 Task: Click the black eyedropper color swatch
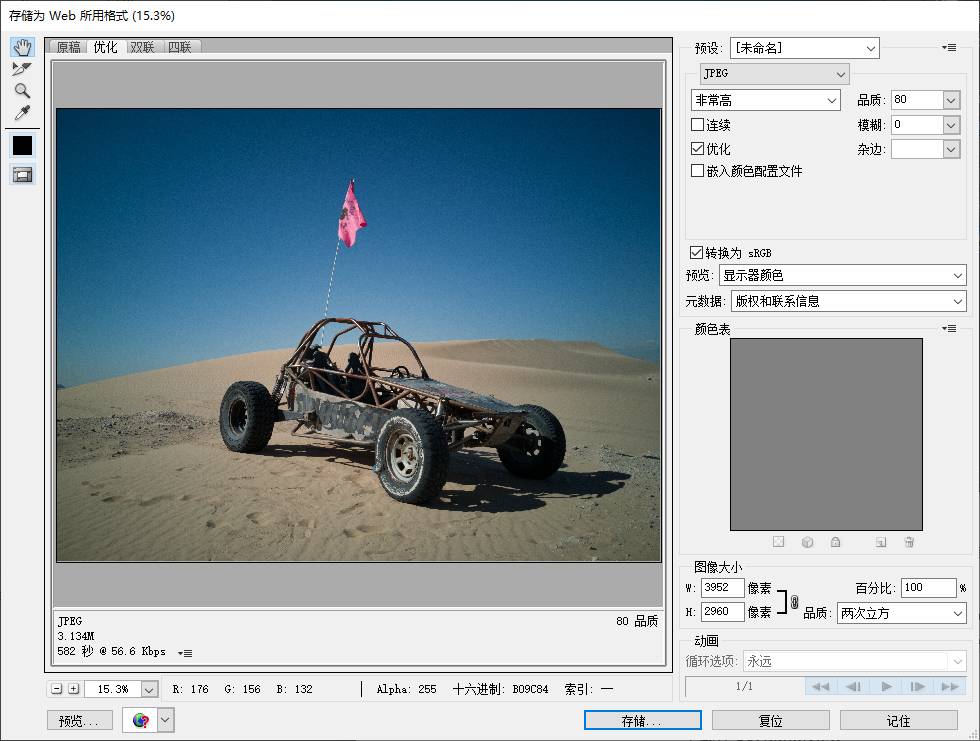point(22,146)
